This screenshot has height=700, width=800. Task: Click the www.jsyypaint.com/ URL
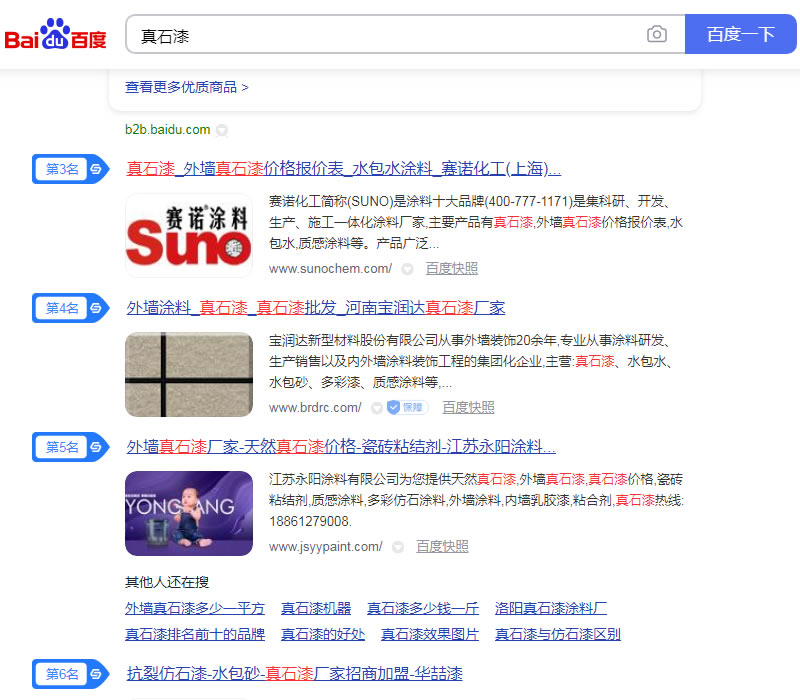(326, 547)
